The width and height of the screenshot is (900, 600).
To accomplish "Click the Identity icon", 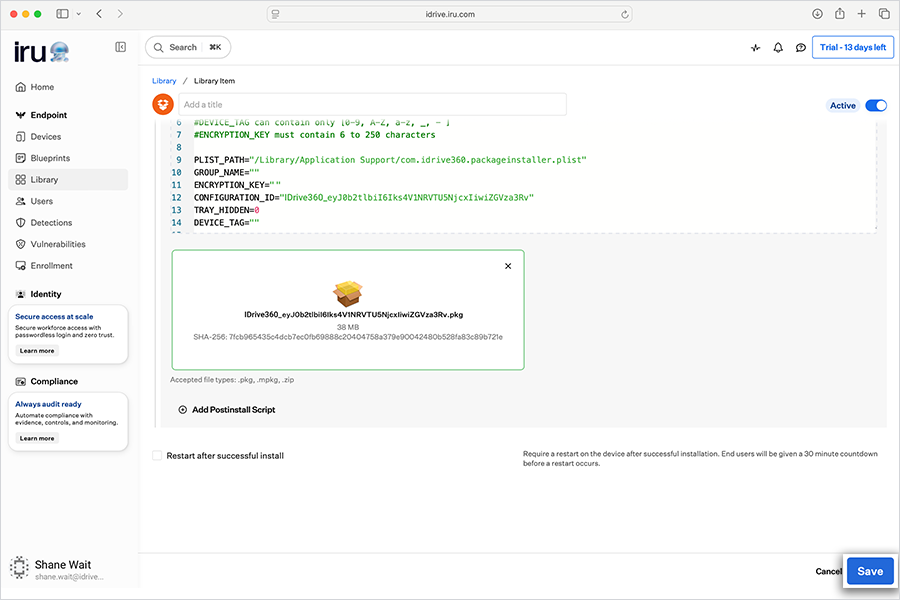I will [x=21, y=294].
